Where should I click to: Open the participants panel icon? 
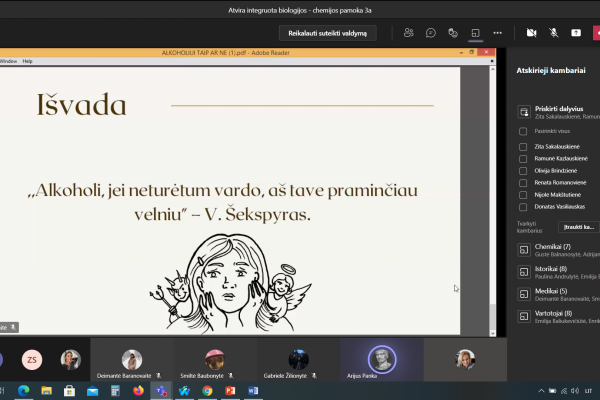tap(408, 33)
